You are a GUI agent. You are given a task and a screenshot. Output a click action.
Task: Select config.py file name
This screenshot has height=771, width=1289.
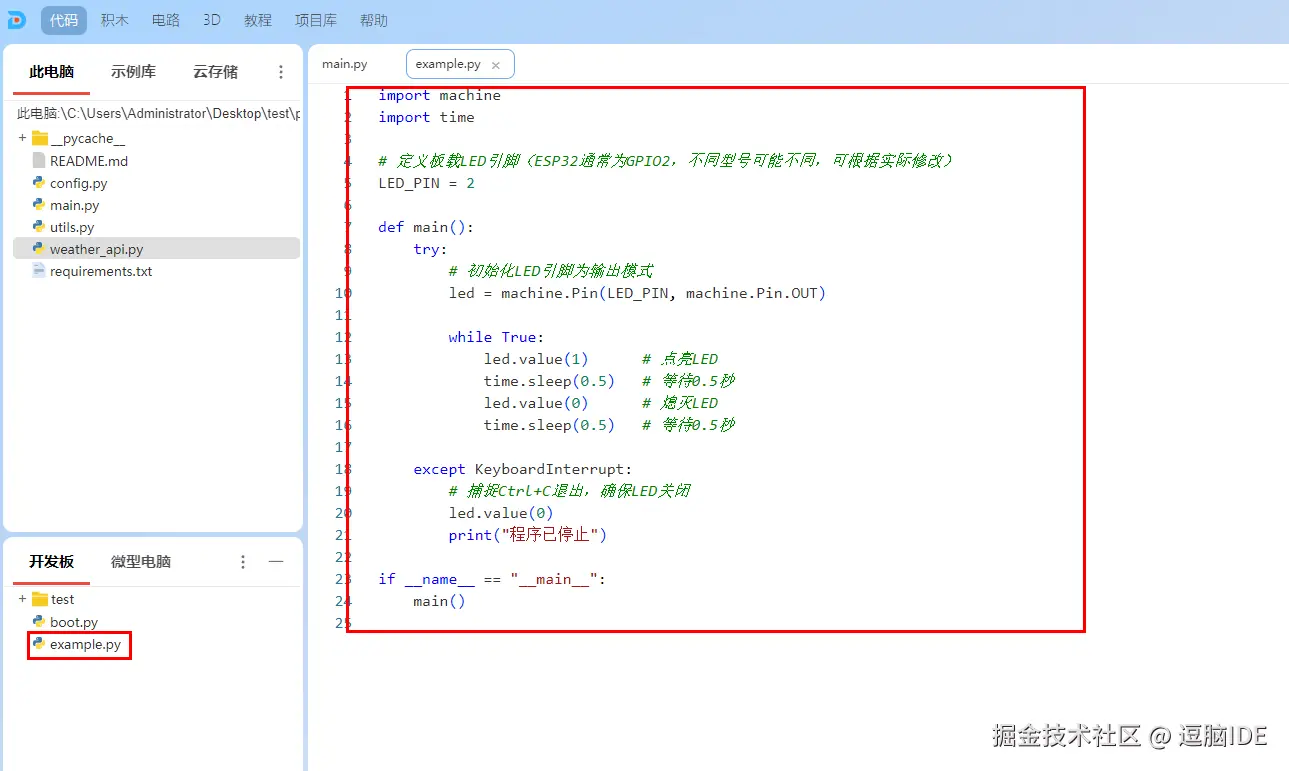79,183
